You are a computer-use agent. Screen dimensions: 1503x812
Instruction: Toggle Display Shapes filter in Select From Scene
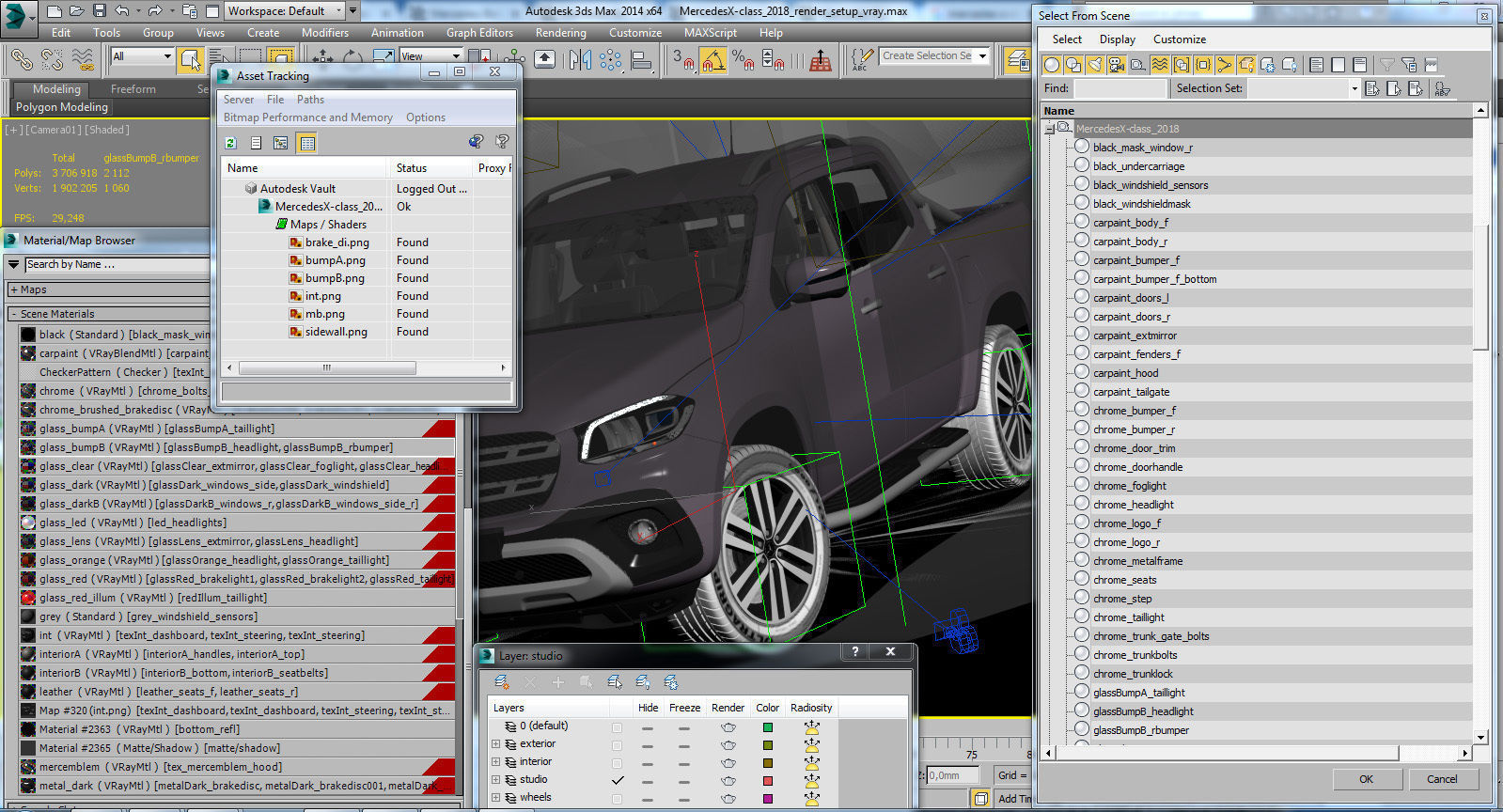pos(1073,65)
